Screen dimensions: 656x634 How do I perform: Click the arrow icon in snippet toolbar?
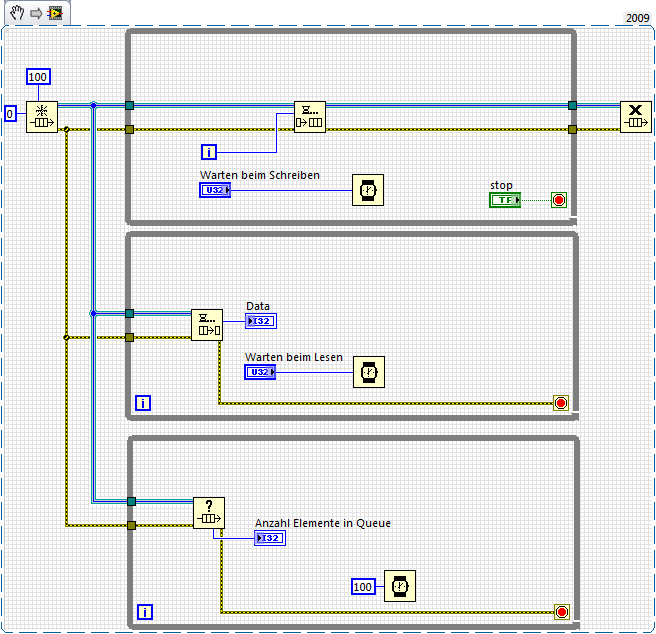coord(36,13)
